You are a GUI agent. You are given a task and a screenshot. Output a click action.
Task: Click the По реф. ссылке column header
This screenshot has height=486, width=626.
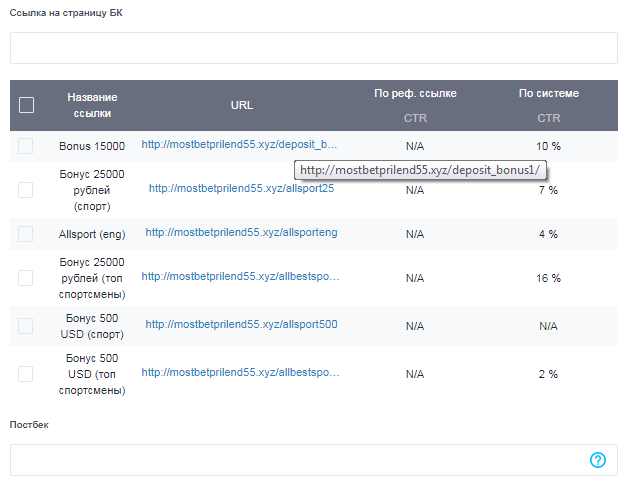tap(415, 94)
